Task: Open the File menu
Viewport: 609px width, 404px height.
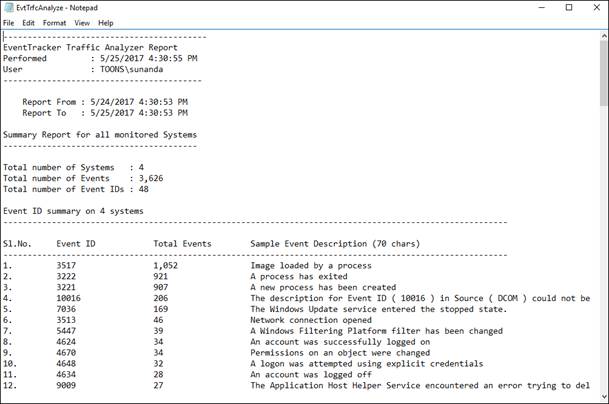Action: coord(8,23)
